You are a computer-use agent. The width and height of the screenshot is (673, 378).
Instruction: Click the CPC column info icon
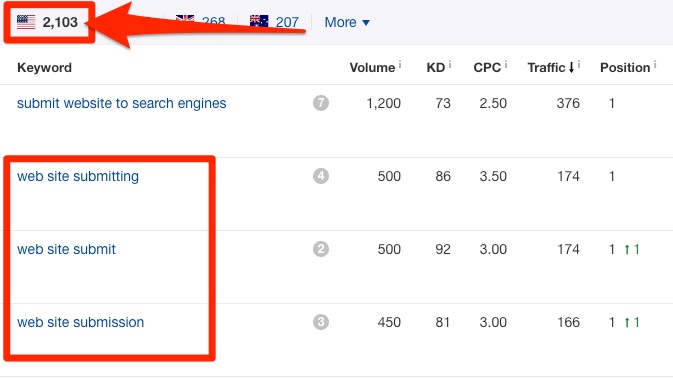tap(506, 64)
